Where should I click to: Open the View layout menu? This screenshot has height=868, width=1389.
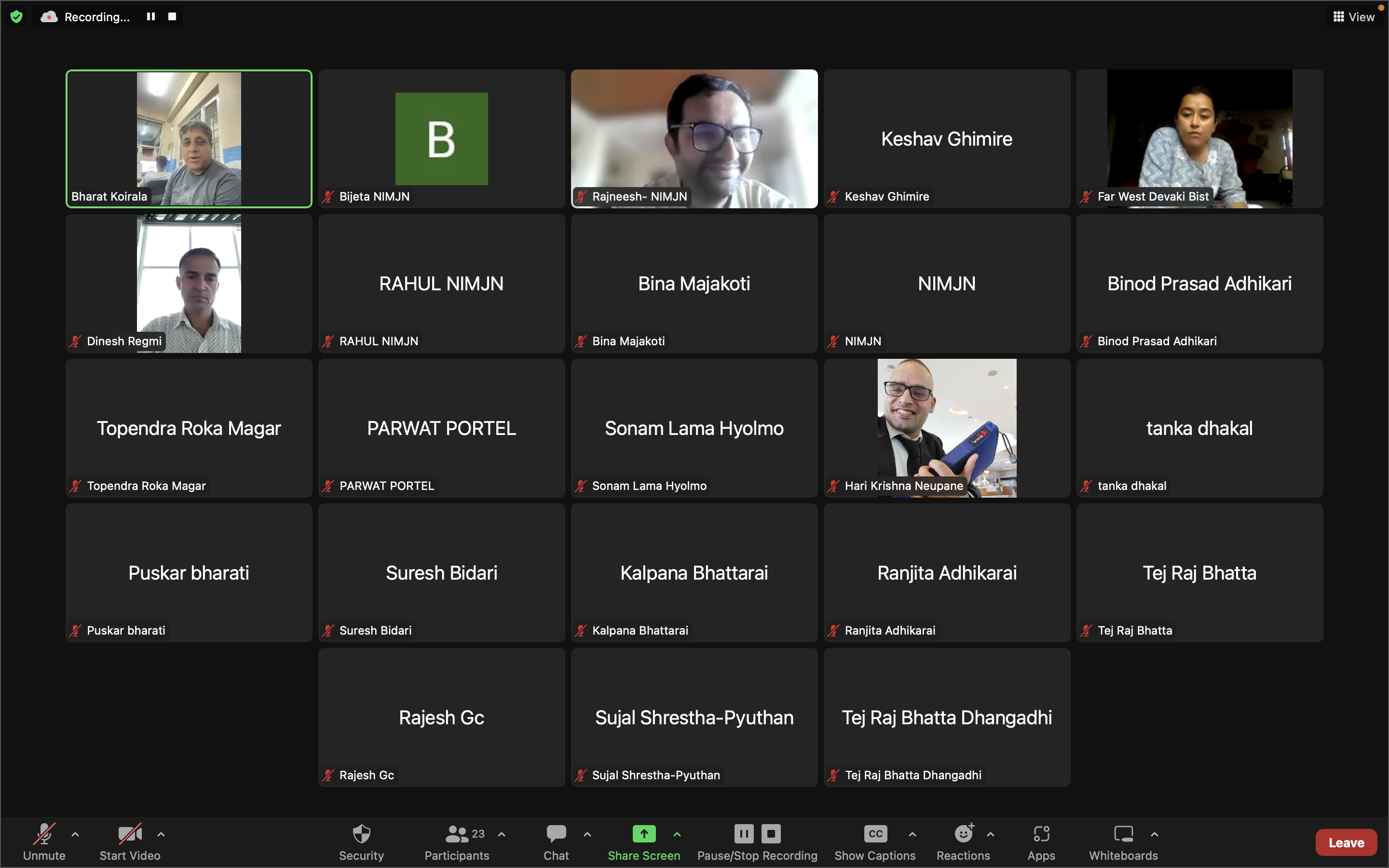tap(1354, 17)
